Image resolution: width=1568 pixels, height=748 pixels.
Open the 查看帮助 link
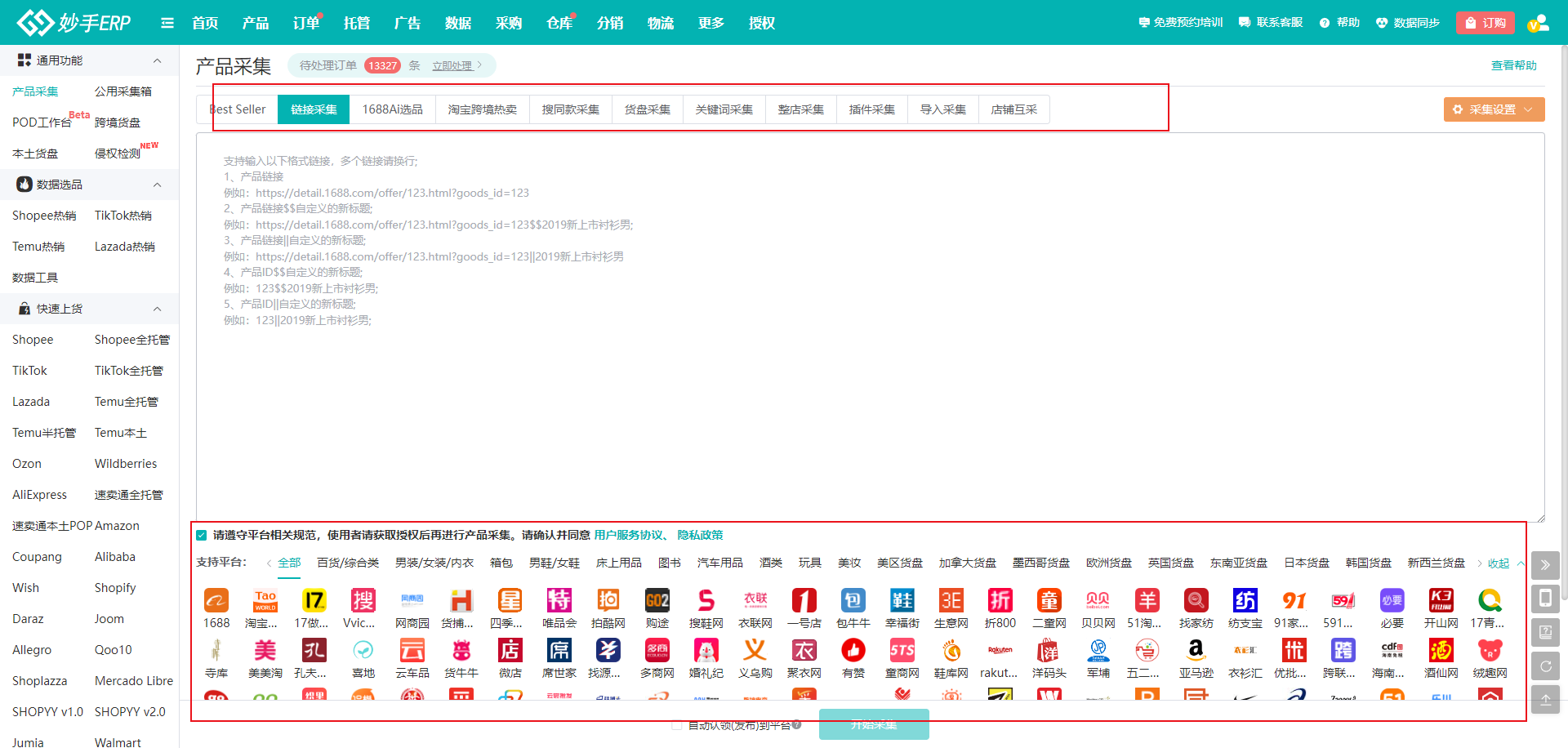click(x=1514, y=65)
